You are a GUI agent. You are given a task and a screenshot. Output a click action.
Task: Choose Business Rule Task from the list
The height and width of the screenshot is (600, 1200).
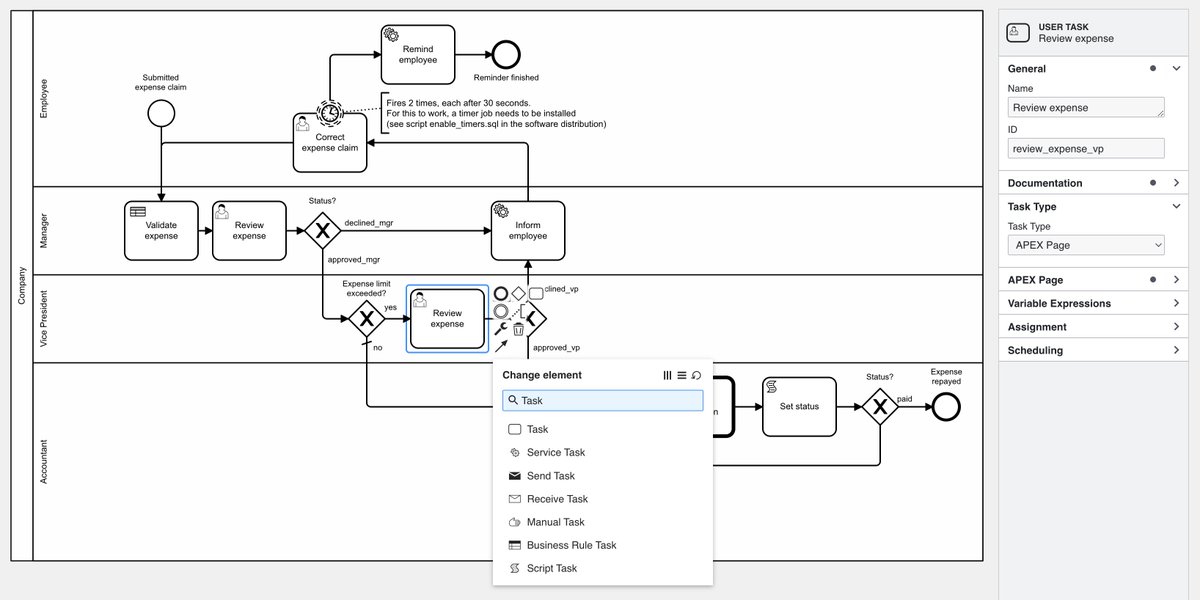tap(603, 545)
